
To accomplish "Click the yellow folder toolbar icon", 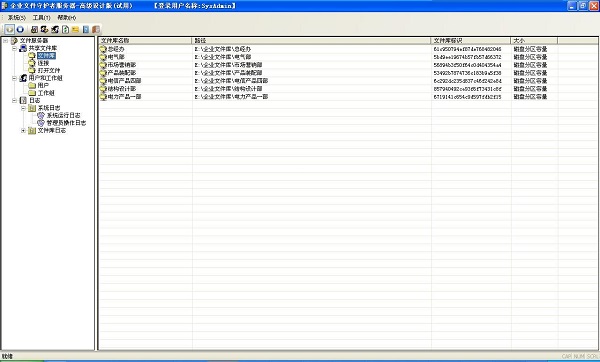I will pyautogui.click(x=75, y=29).
